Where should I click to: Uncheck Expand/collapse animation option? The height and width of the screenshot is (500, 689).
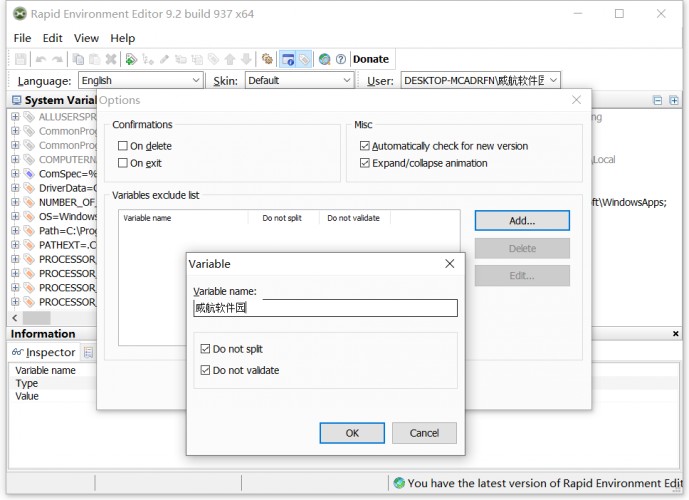pos(364,163)
